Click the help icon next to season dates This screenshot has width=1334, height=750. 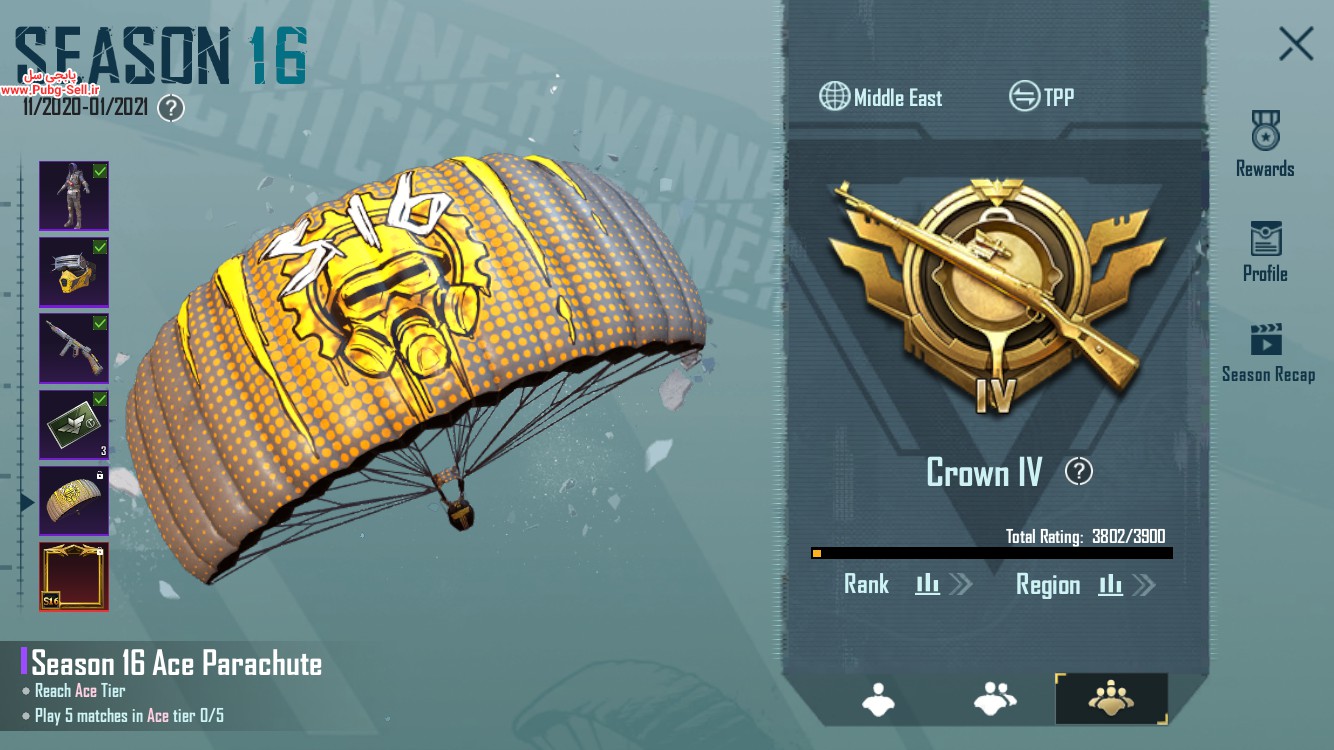point(171,107)
